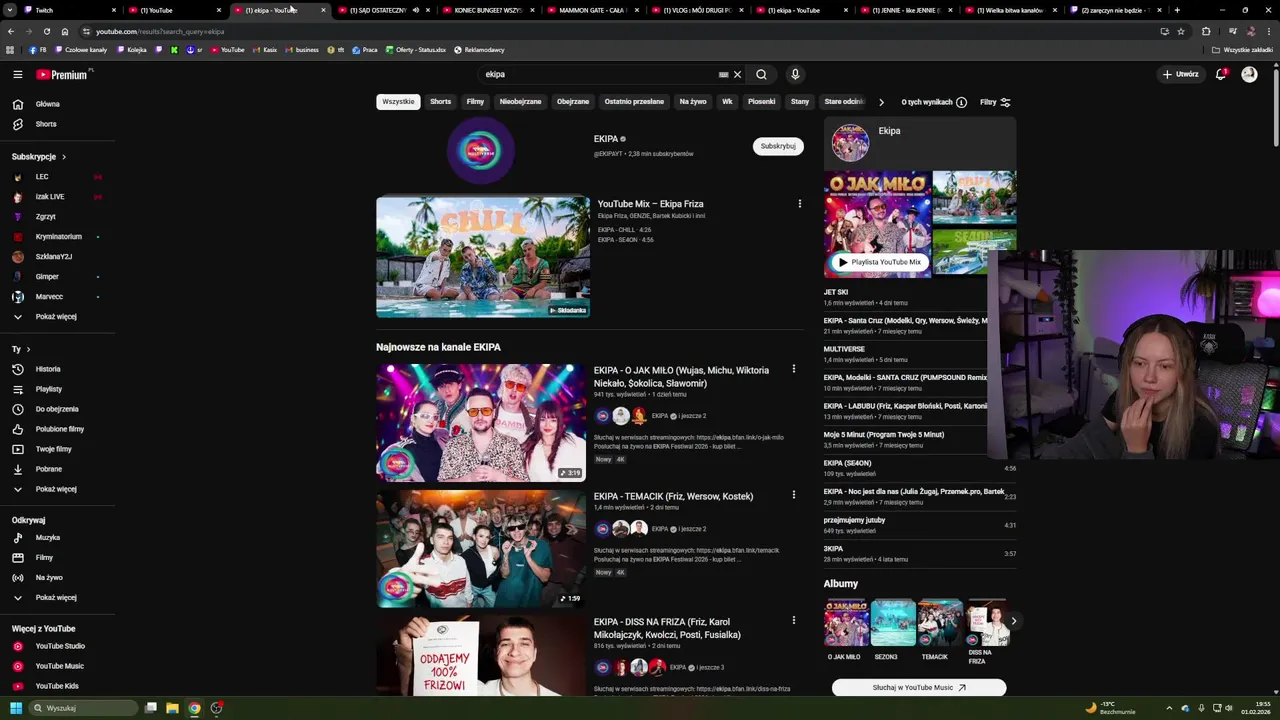The width and height of the screenshot is (1280, 720).
Task: Open the Utwórz create menu
Action: (1180, 74)
